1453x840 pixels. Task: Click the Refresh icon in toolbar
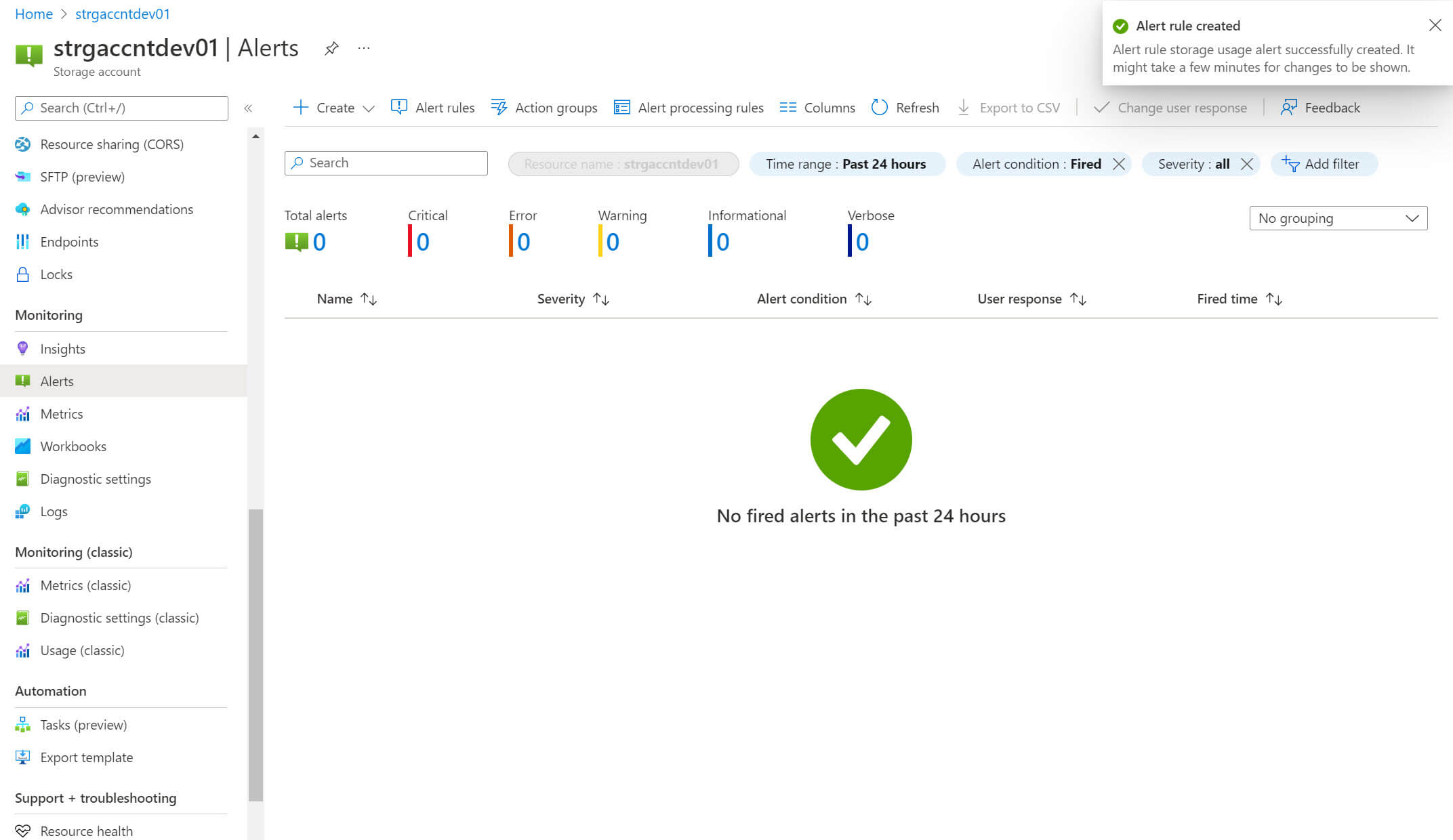879,108
